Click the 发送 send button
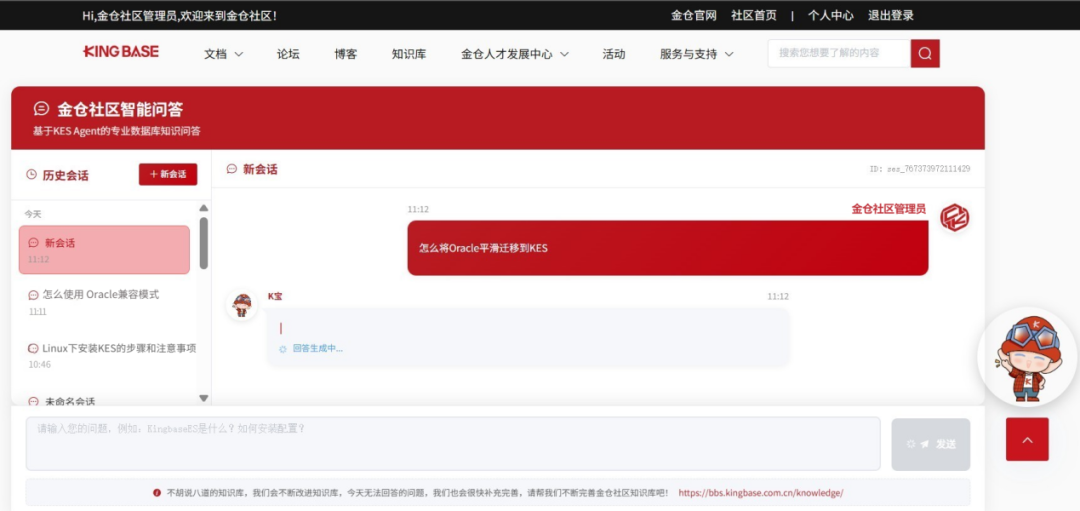Screen dimensions: 1080x511 (931, 444)
